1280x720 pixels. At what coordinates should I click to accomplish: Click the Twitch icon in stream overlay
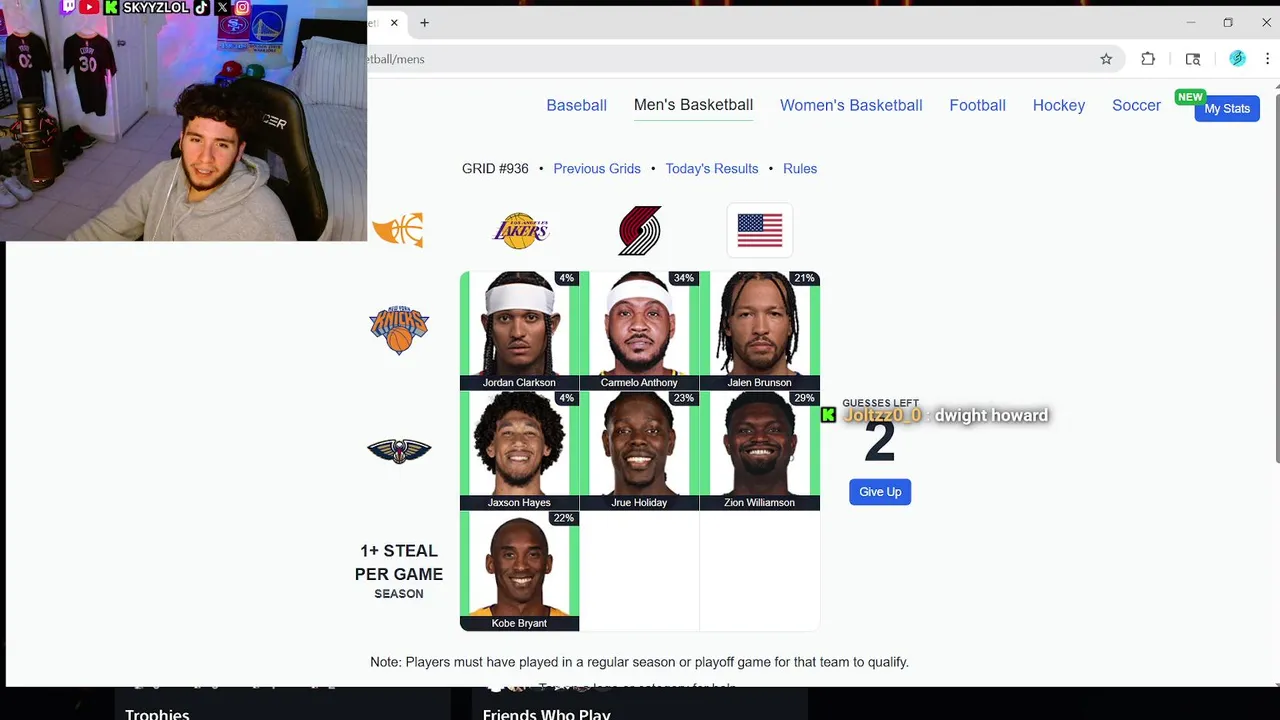(x=69, y=7)
